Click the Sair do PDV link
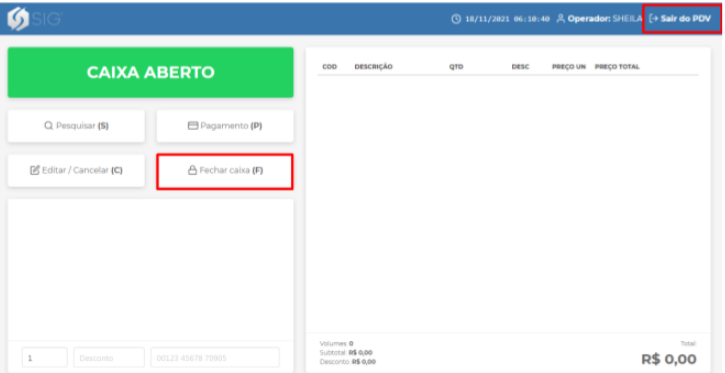725x373 pixels. [x=680, y=19]
